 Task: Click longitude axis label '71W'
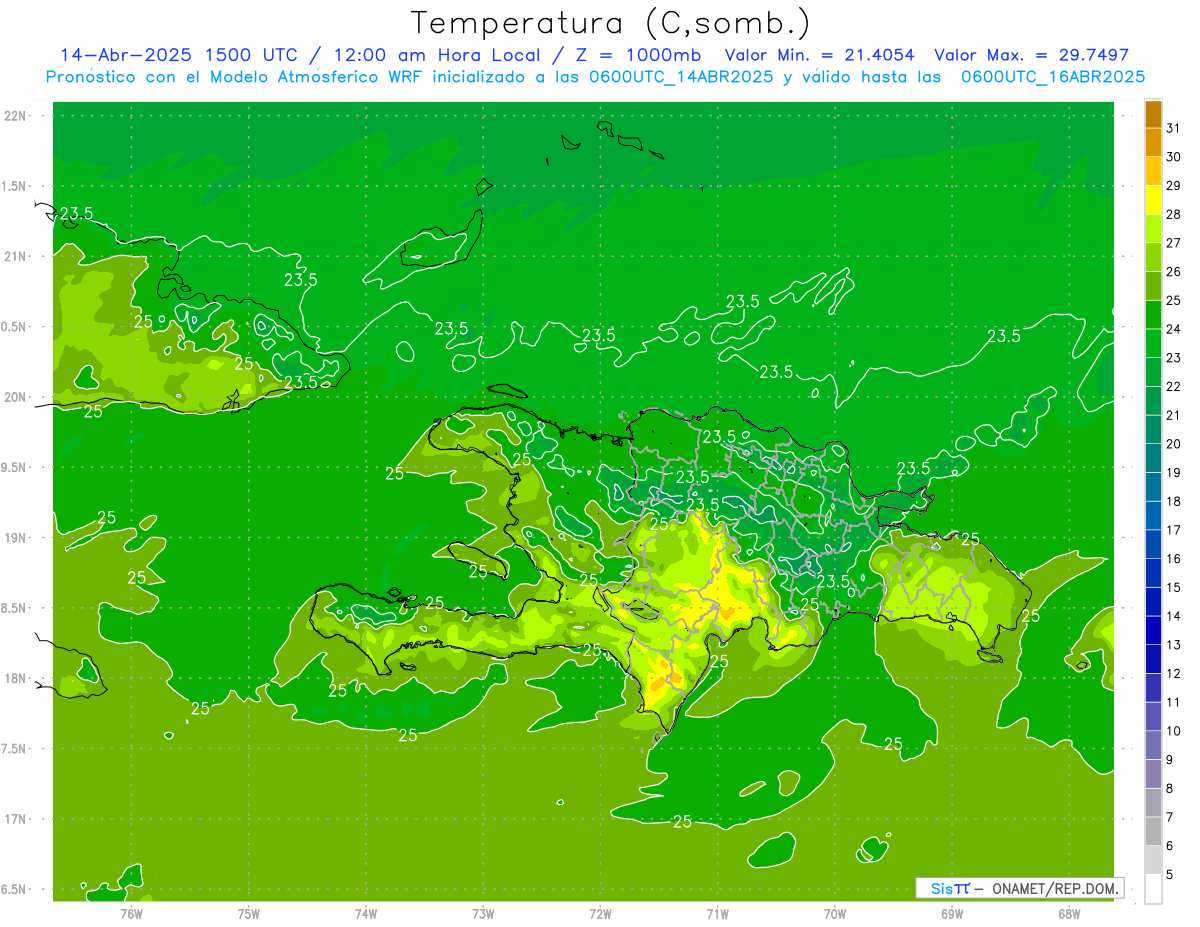tap(717, 913)
